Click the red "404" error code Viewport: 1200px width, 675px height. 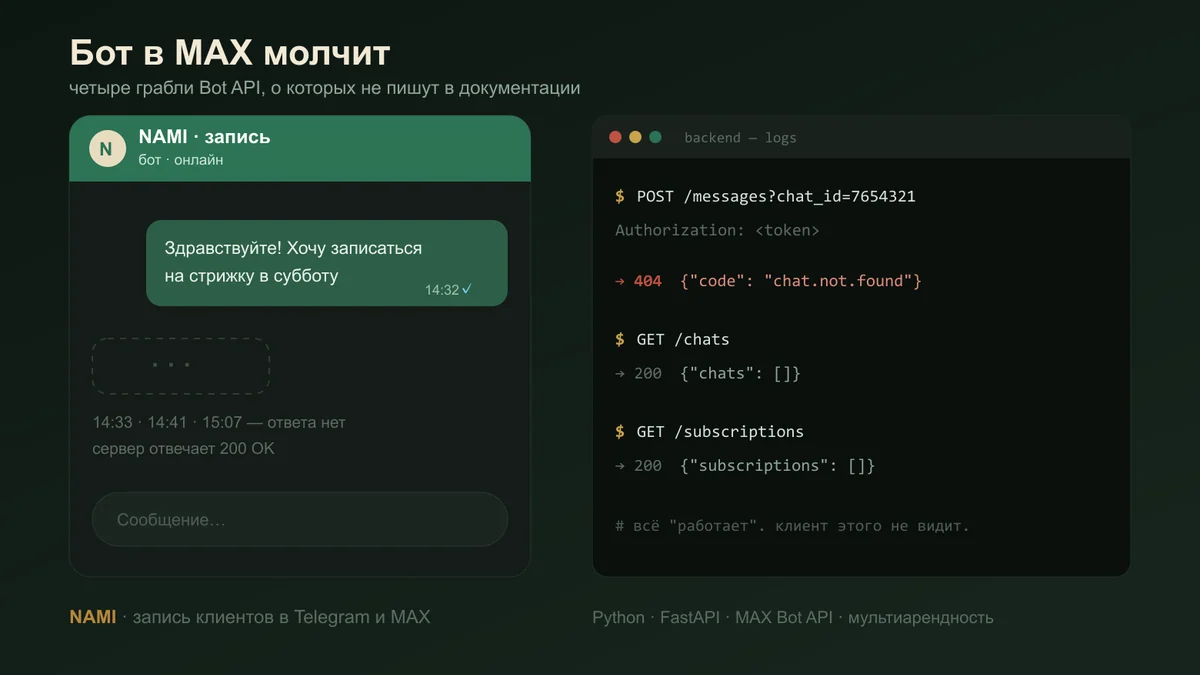648,281
